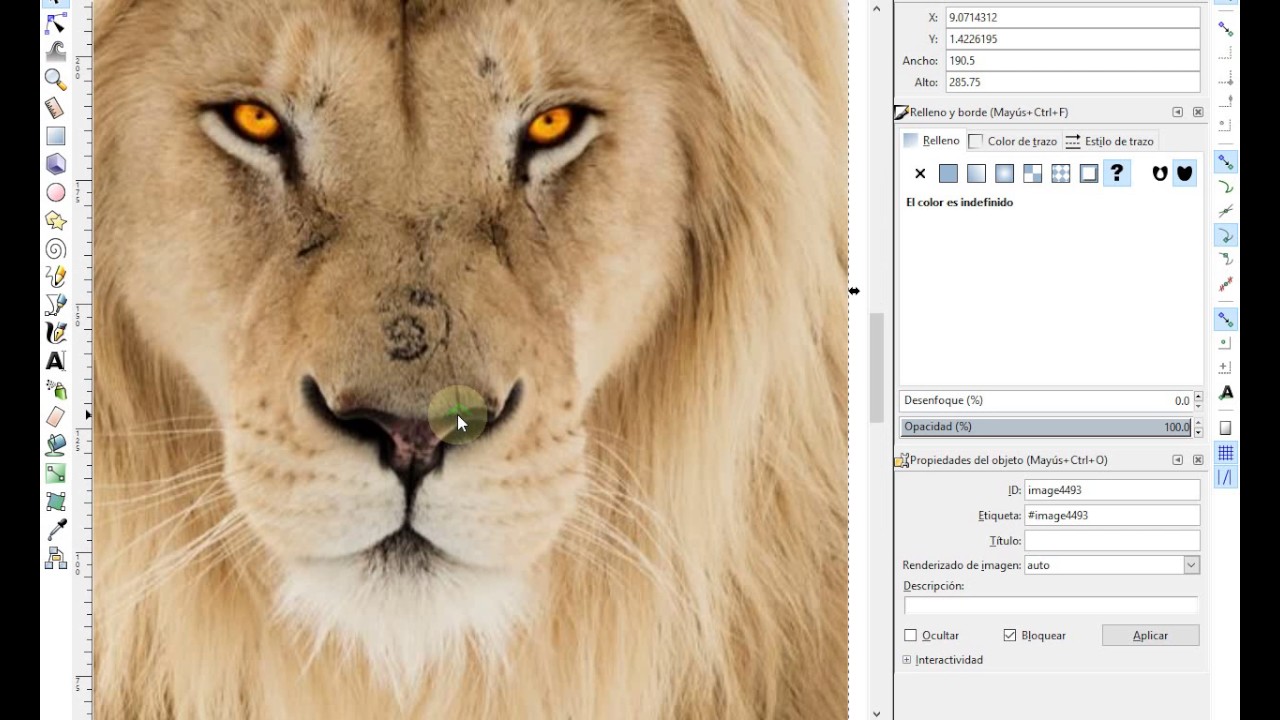Viewport: 1280px width, 720px height.
Task: Toggle snap to paths in snap bar
Action: coord(1225,187)
